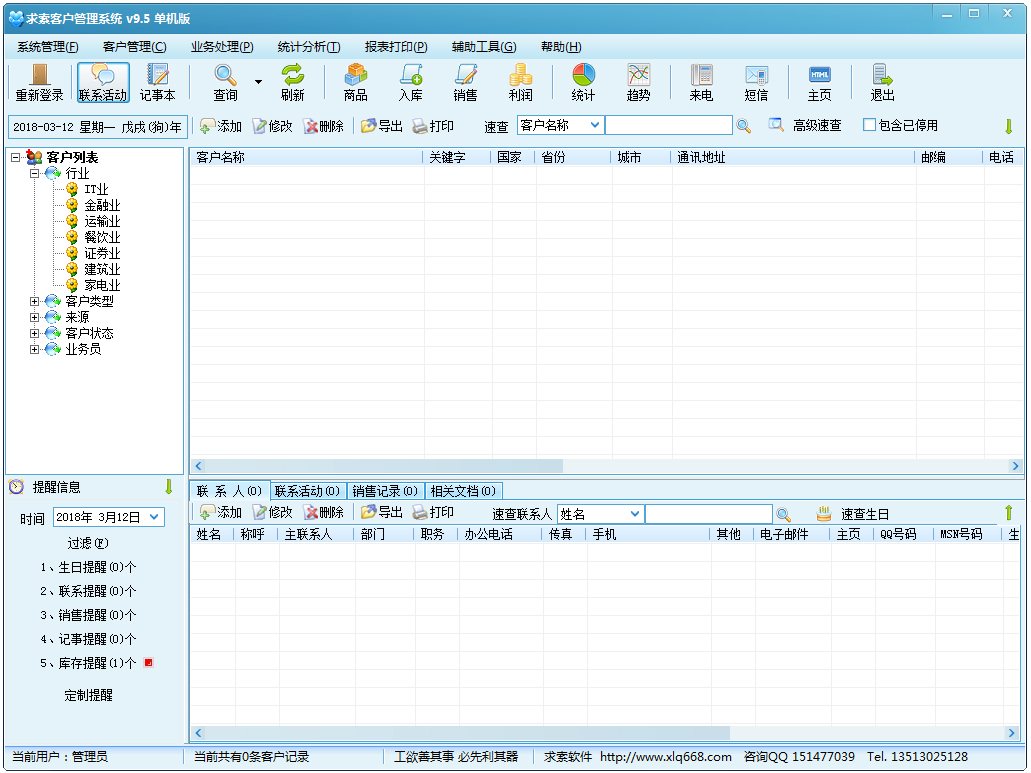Open the 统计 statistics chart tool
The image size is (1031, 773).
pos(583,82)
